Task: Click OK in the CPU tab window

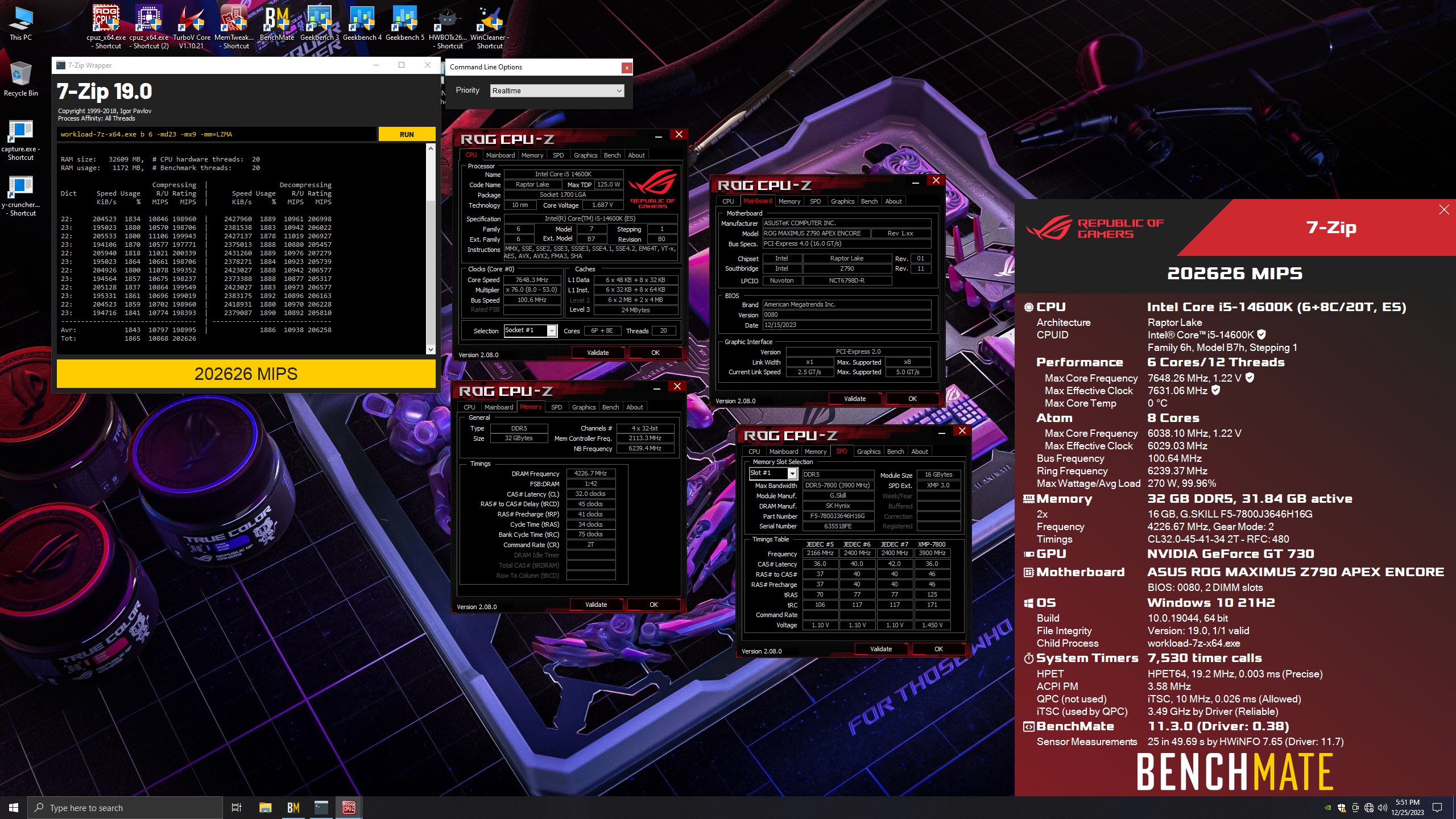Action: coord(655,353)
